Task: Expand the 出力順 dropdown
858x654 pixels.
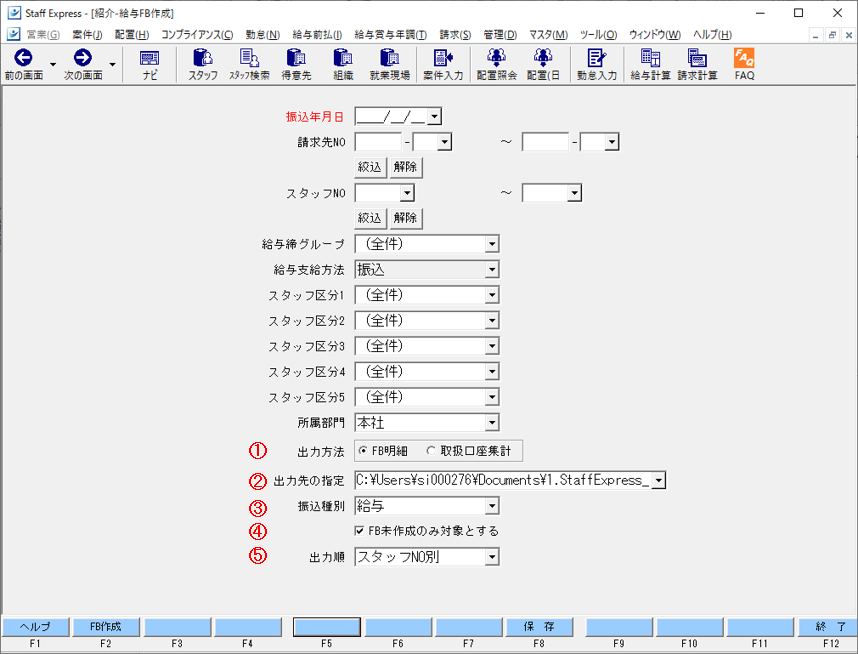Action: pos(492,557)
